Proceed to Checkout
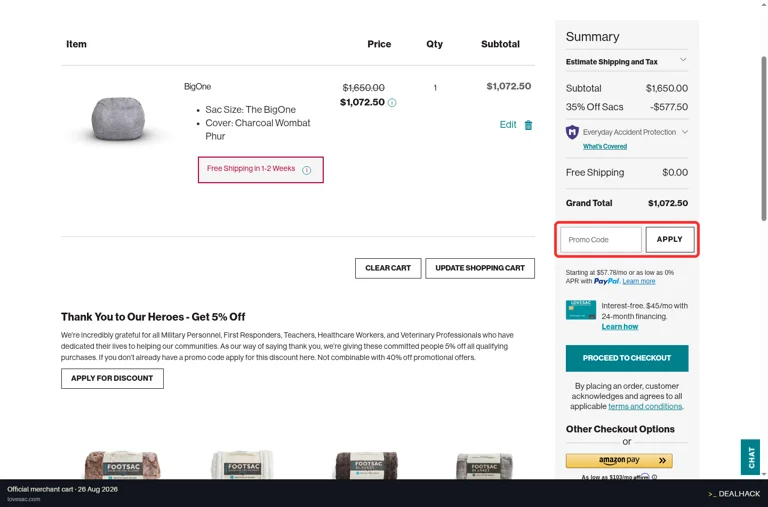Image resolution: width=768 pixels, height=507 pixels. [627, 358]
